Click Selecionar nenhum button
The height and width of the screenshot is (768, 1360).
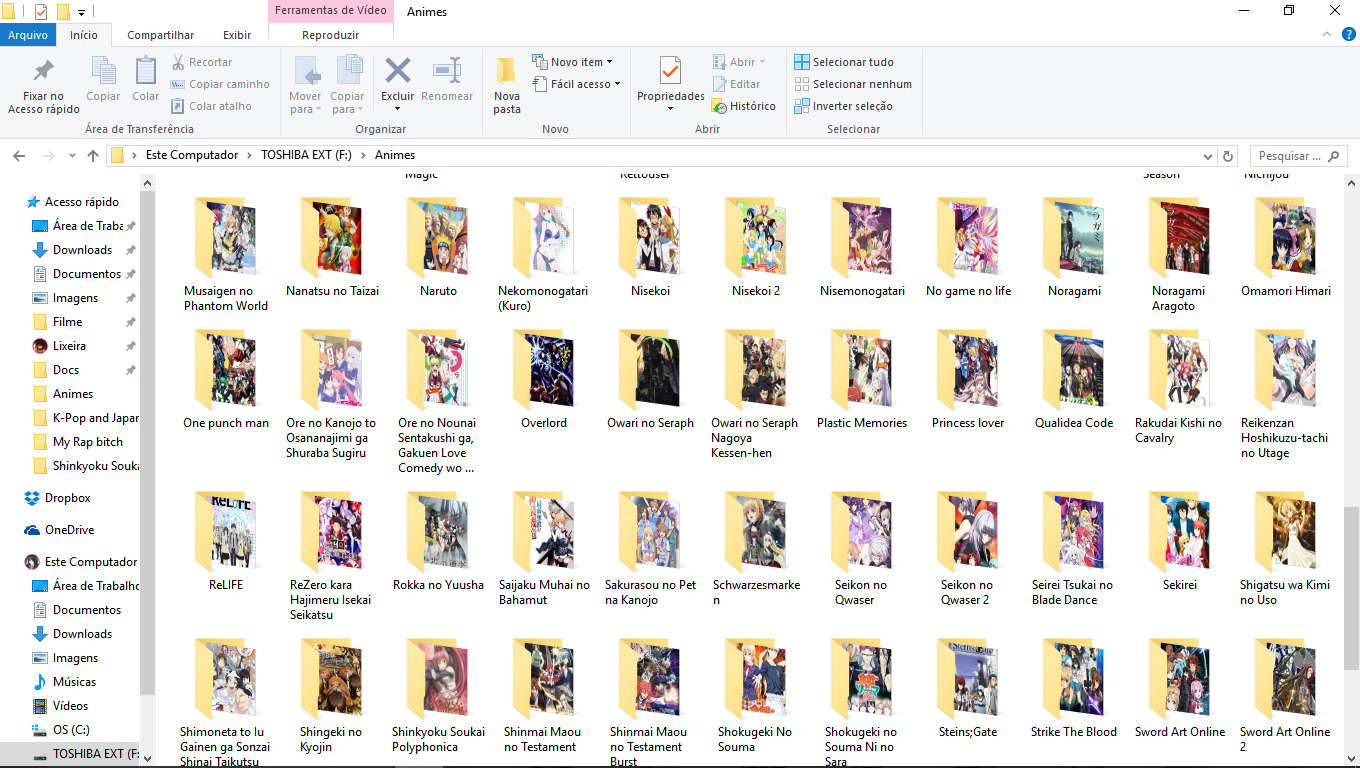tap(853, 84)
